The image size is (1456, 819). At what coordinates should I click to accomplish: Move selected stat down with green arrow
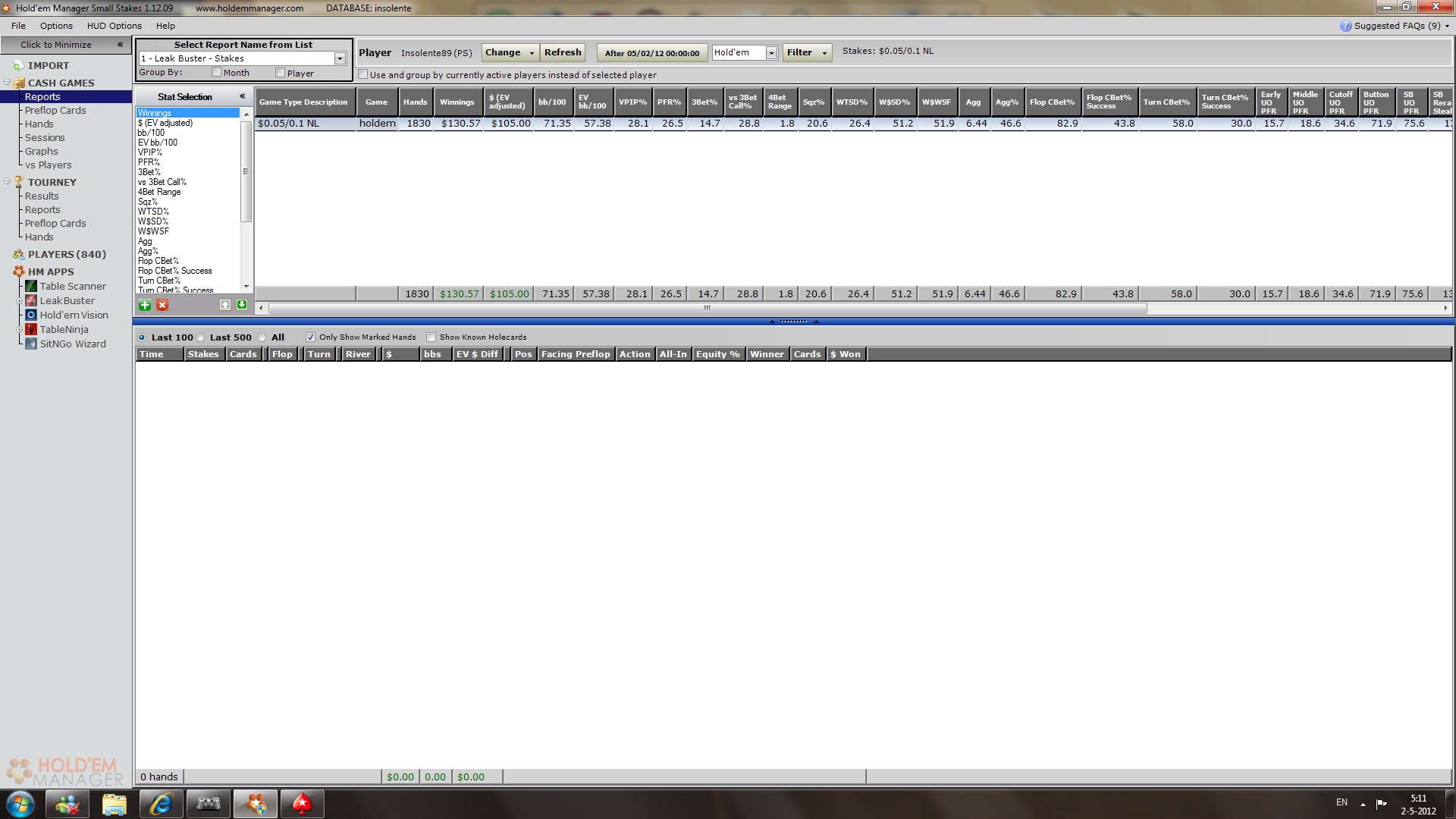(242, 305)
